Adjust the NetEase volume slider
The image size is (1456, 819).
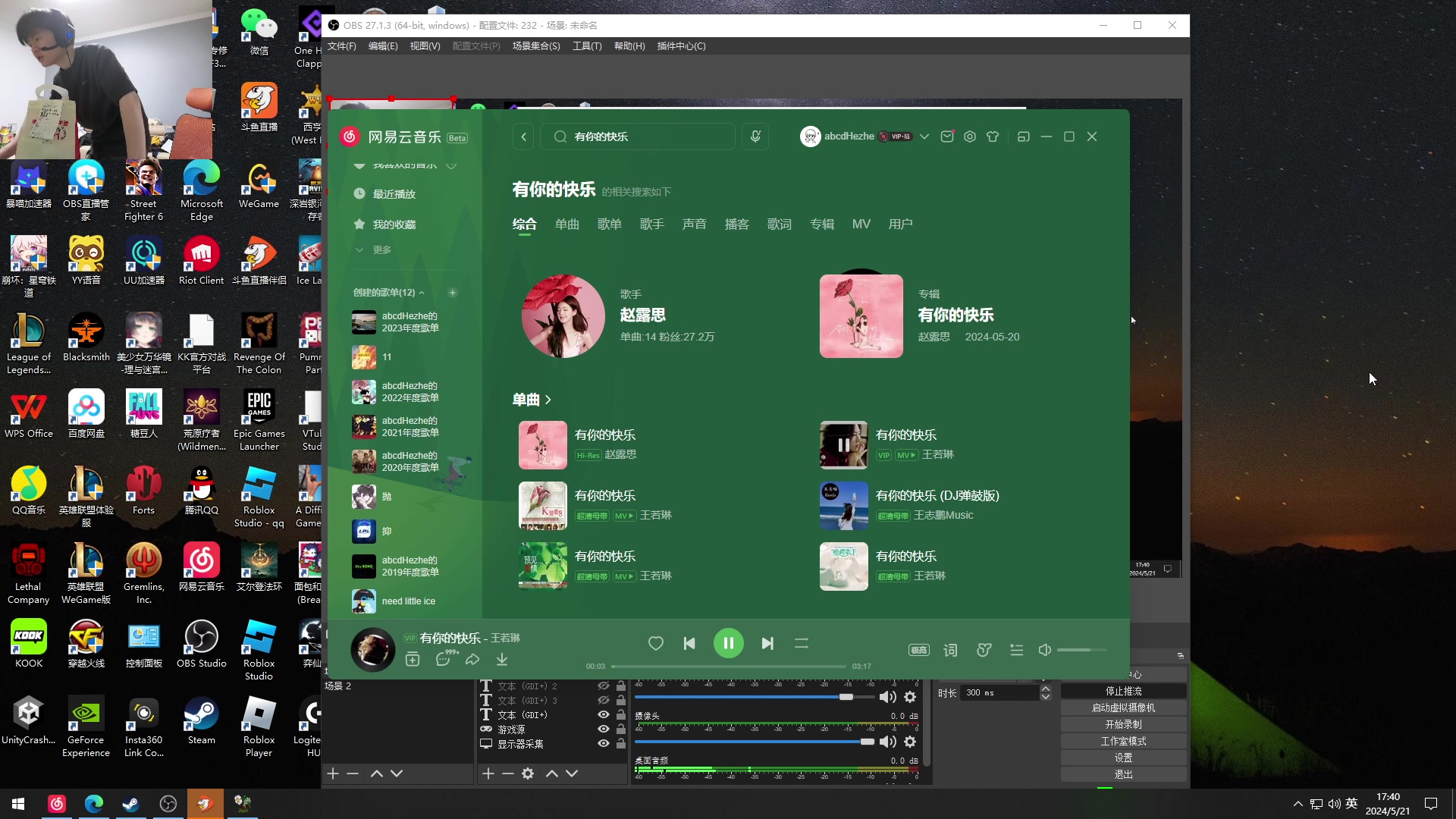(x=1082, y=650)
